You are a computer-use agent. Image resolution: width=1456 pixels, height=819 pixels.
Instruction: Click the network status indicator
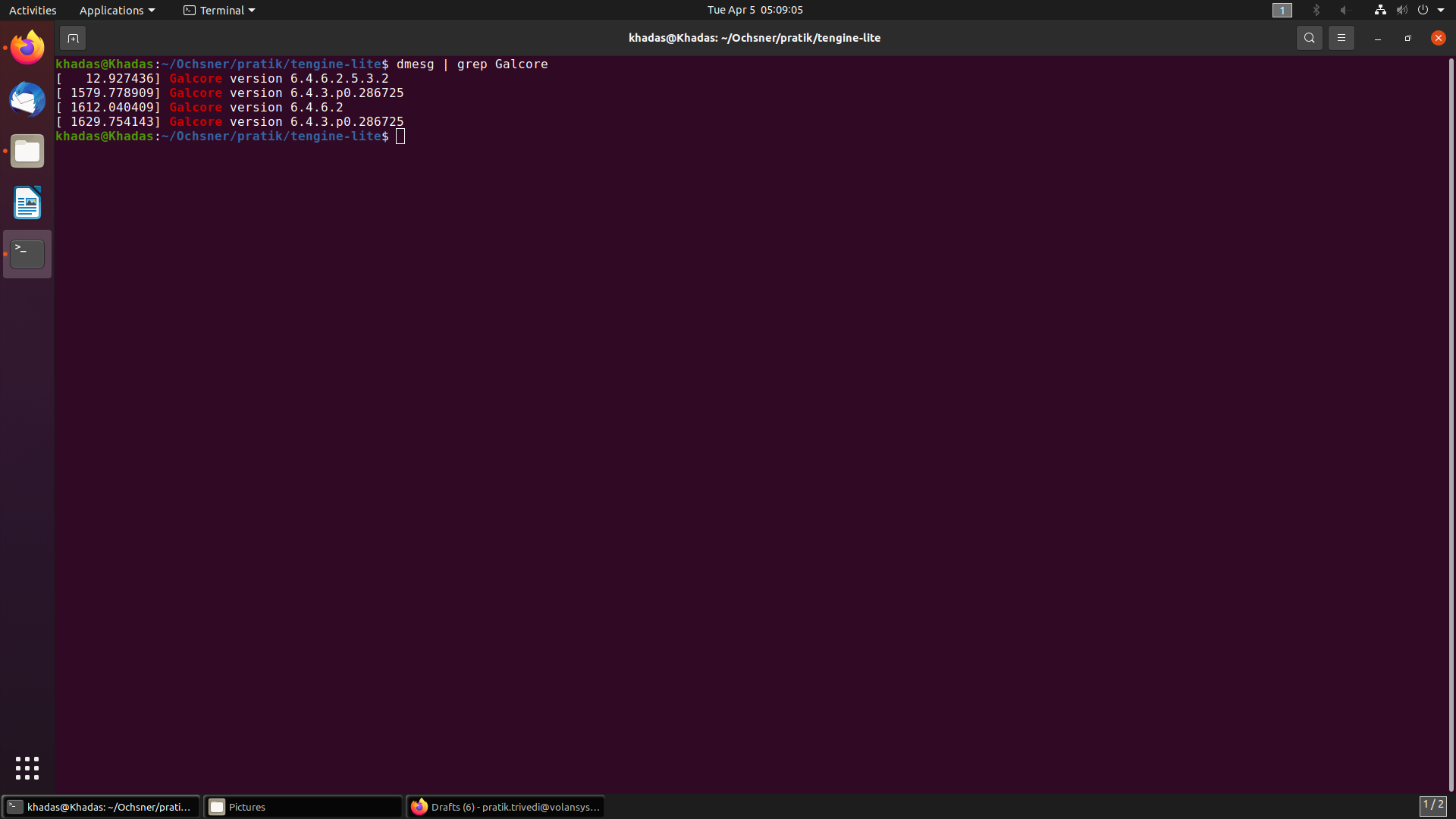pos(1379,10)
